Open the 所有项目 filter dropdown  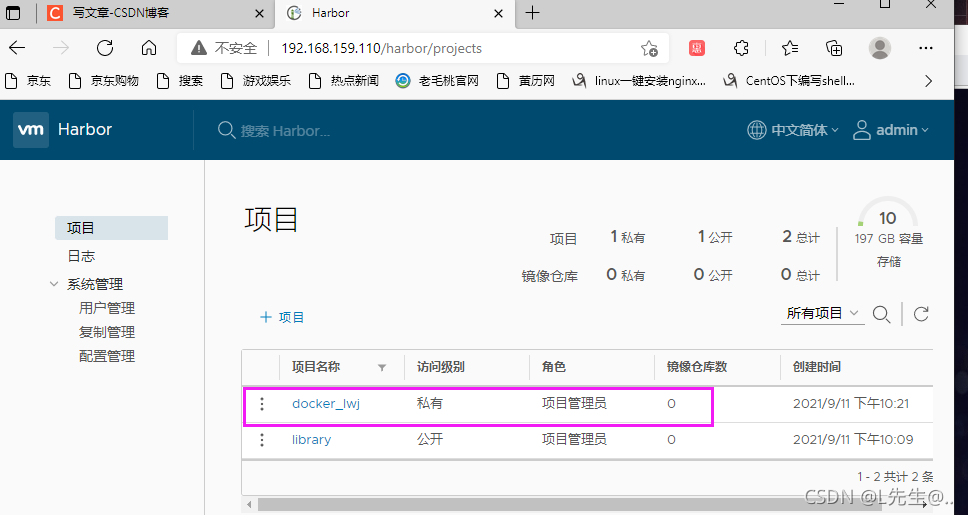pos(822,313)
